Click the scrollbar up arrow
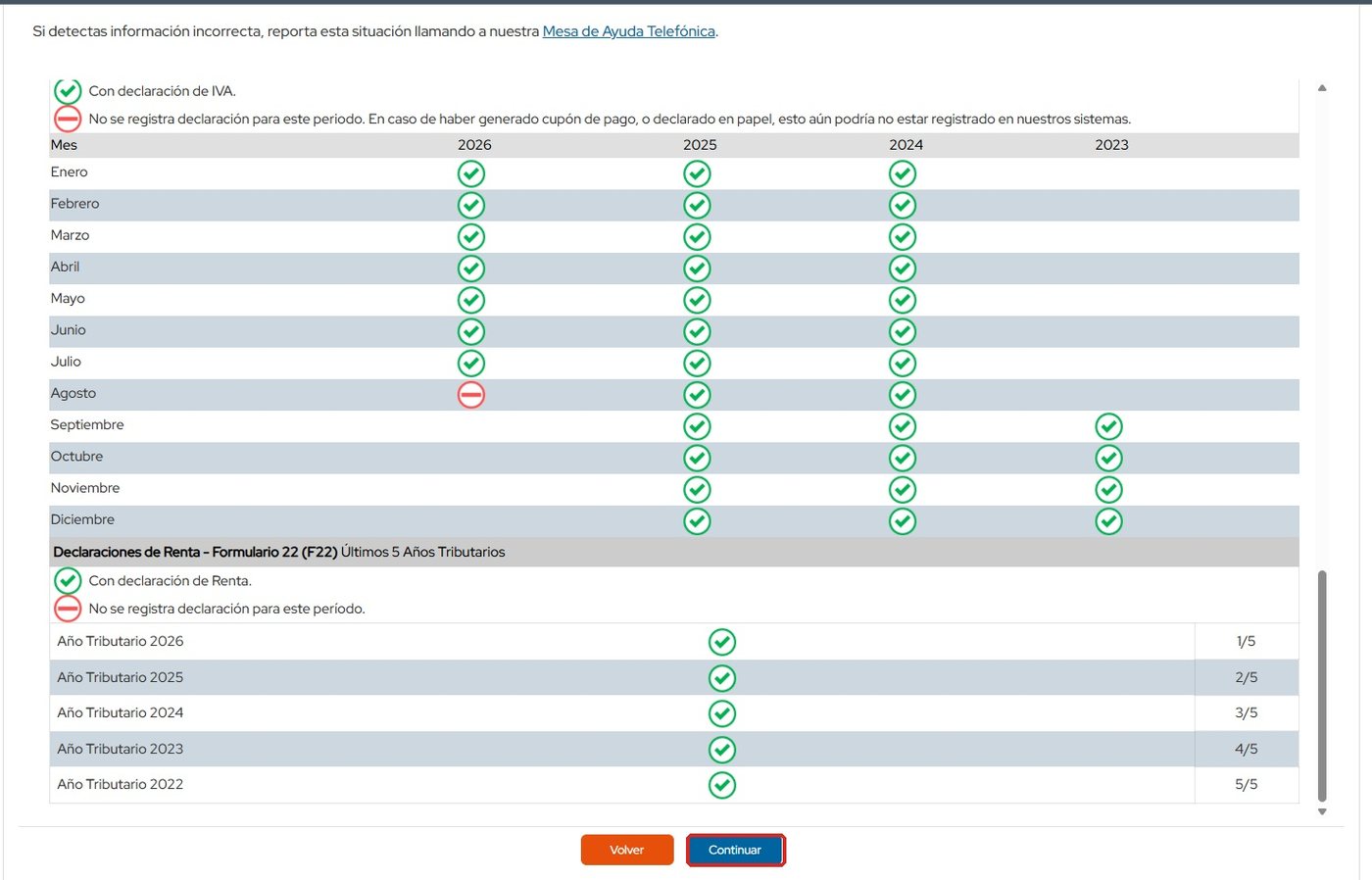 coord(1322,88)
